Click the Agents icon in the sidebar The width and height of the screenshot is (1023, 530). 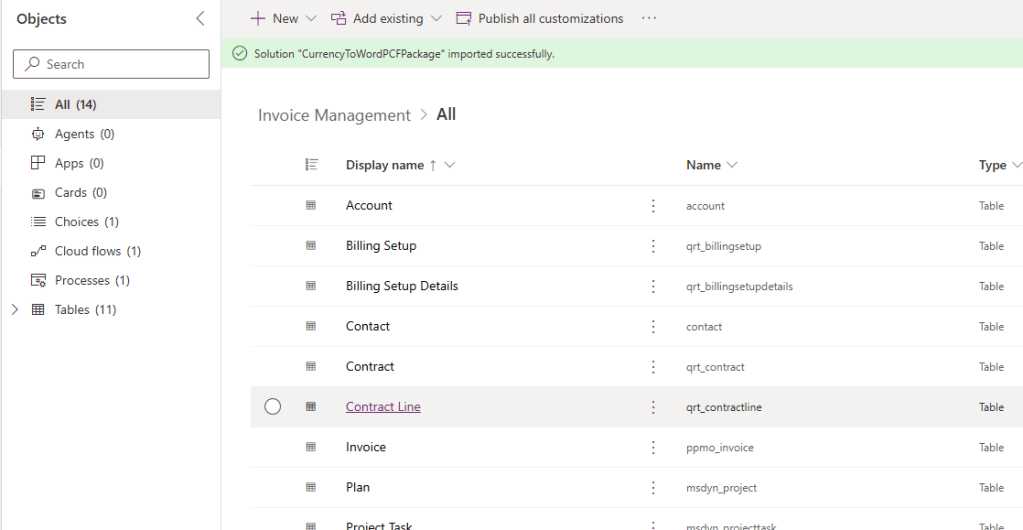(x=38, y=134)
